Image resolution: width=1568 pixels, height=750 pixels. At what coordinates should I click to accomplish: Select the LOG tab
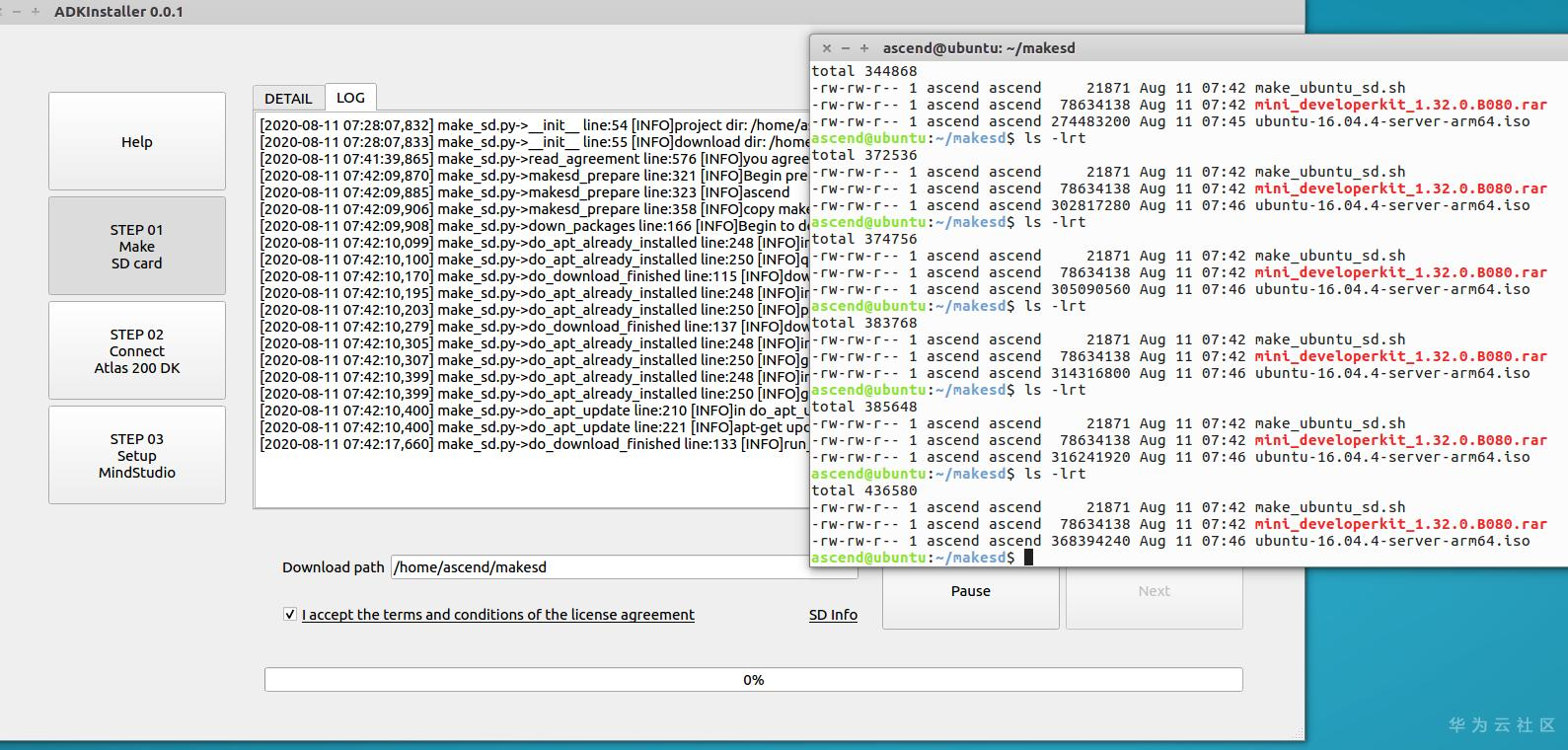350,97
